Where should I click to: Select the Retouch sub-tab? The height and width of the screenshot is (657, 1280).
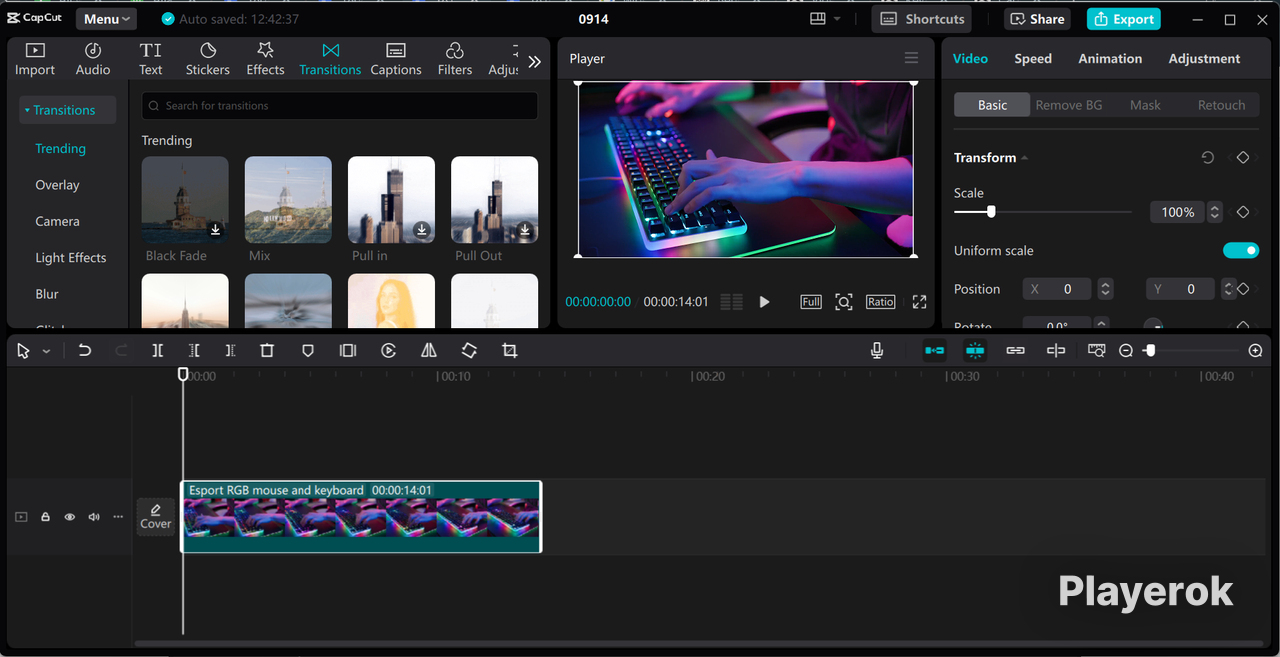(1221, 105)
